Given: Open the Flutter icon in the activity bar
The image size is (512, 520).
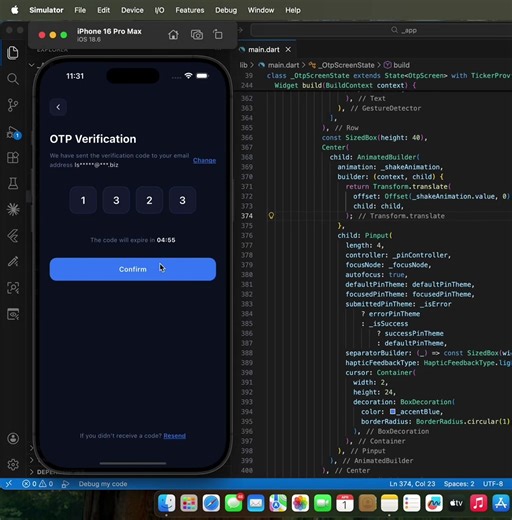Looking at the screenshot, I should pyautogui.click(x=13, y=236).
